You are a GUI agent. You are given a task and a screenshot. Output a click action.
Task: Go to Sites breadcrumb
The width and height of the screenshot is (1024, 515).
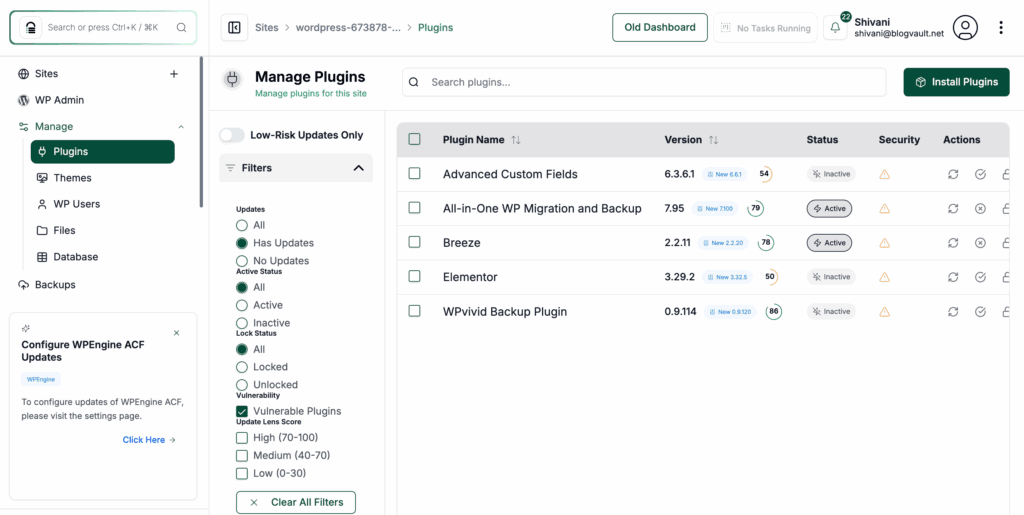click(x=266, y=27)
